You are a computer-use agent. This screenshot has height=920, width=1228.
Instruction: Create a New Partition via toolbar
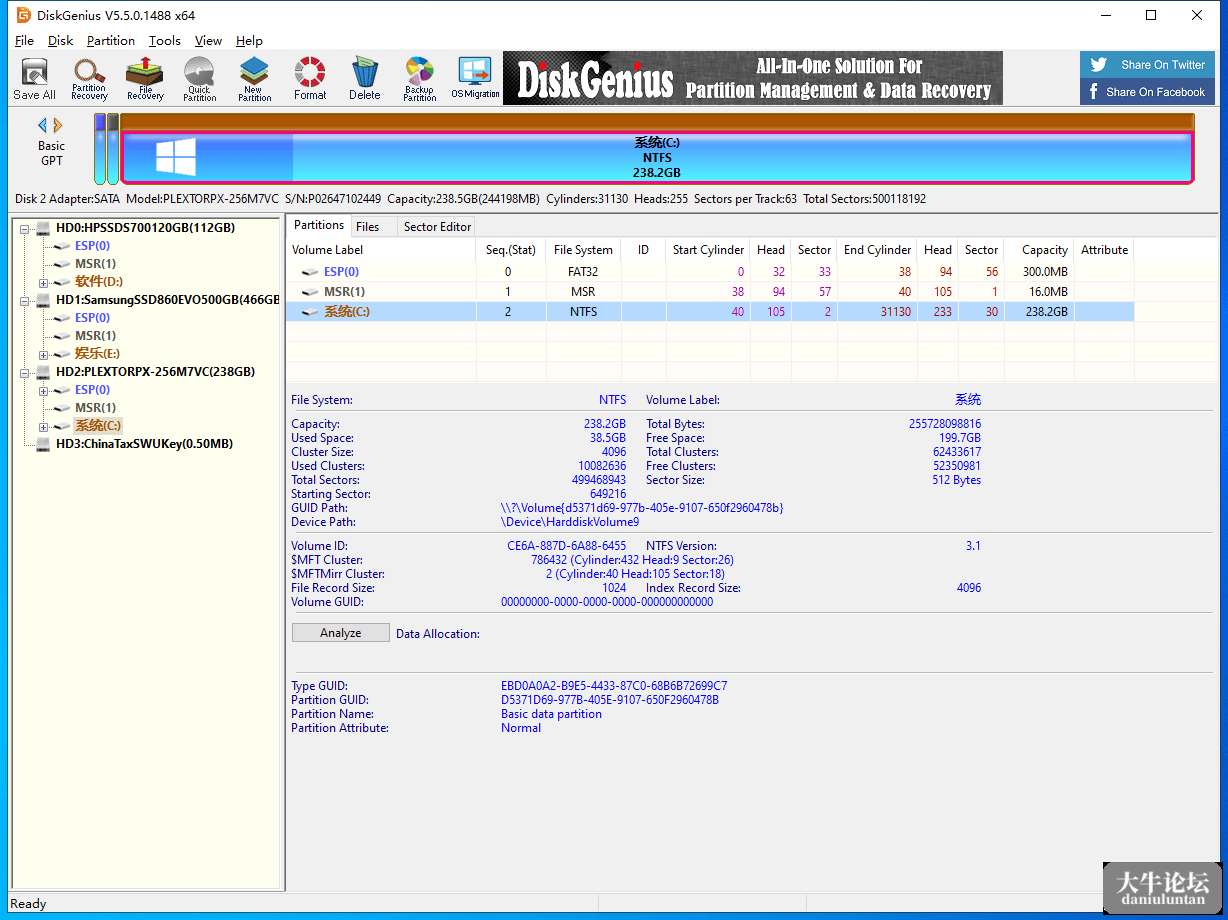click(254, 79)
